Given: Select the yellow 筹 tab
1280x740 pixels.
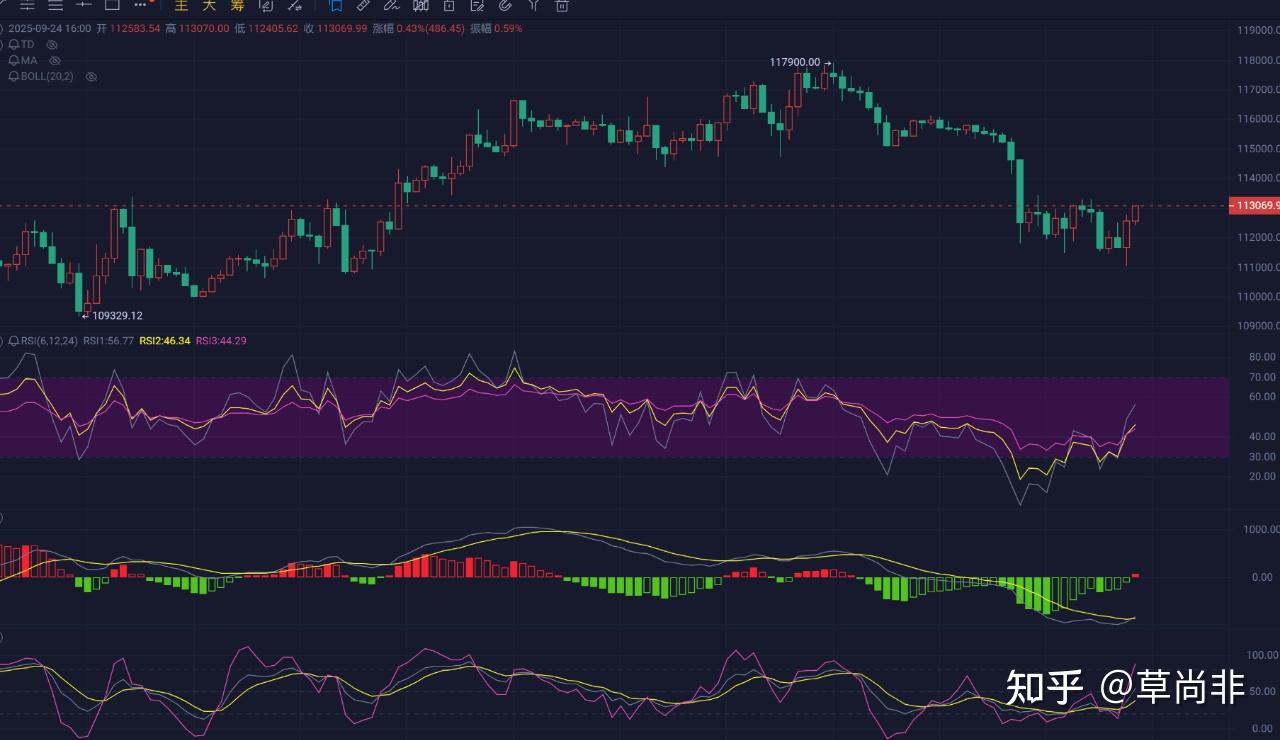Looking at the screenshot, I should click(237, 5).
